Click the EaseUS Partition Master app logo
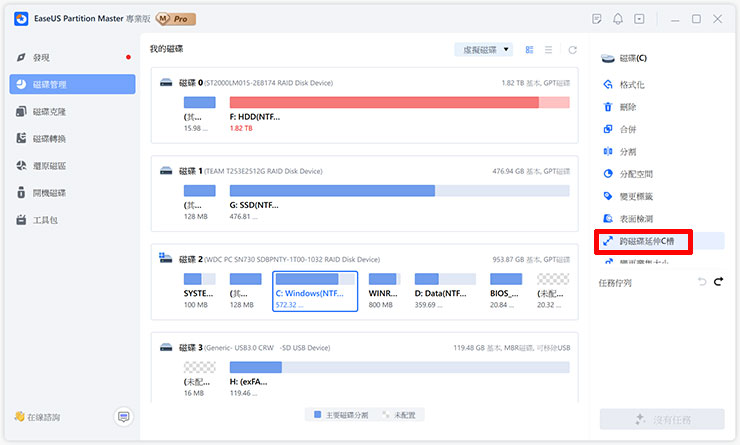 [21, 19]
